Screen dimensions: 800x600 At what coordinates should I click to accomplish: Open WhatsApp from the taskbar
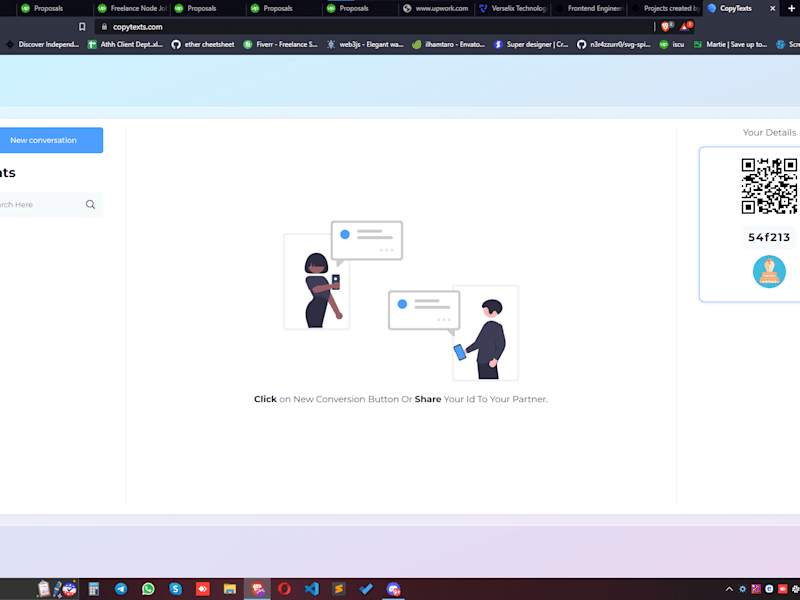(x=148, y=589)
